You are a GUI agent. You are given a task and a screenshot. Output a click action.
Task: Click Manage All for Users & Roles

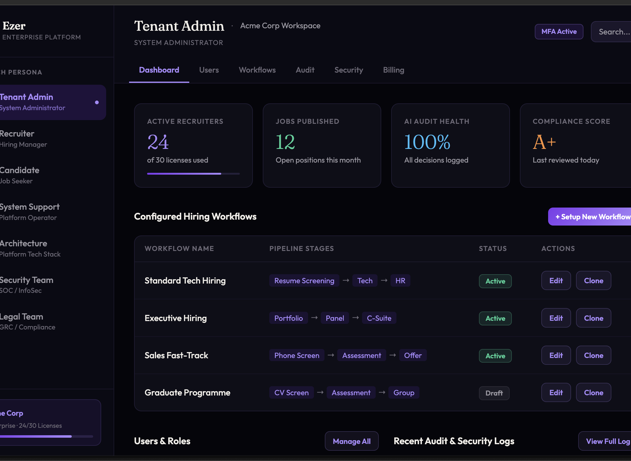(x=352, y=441)
